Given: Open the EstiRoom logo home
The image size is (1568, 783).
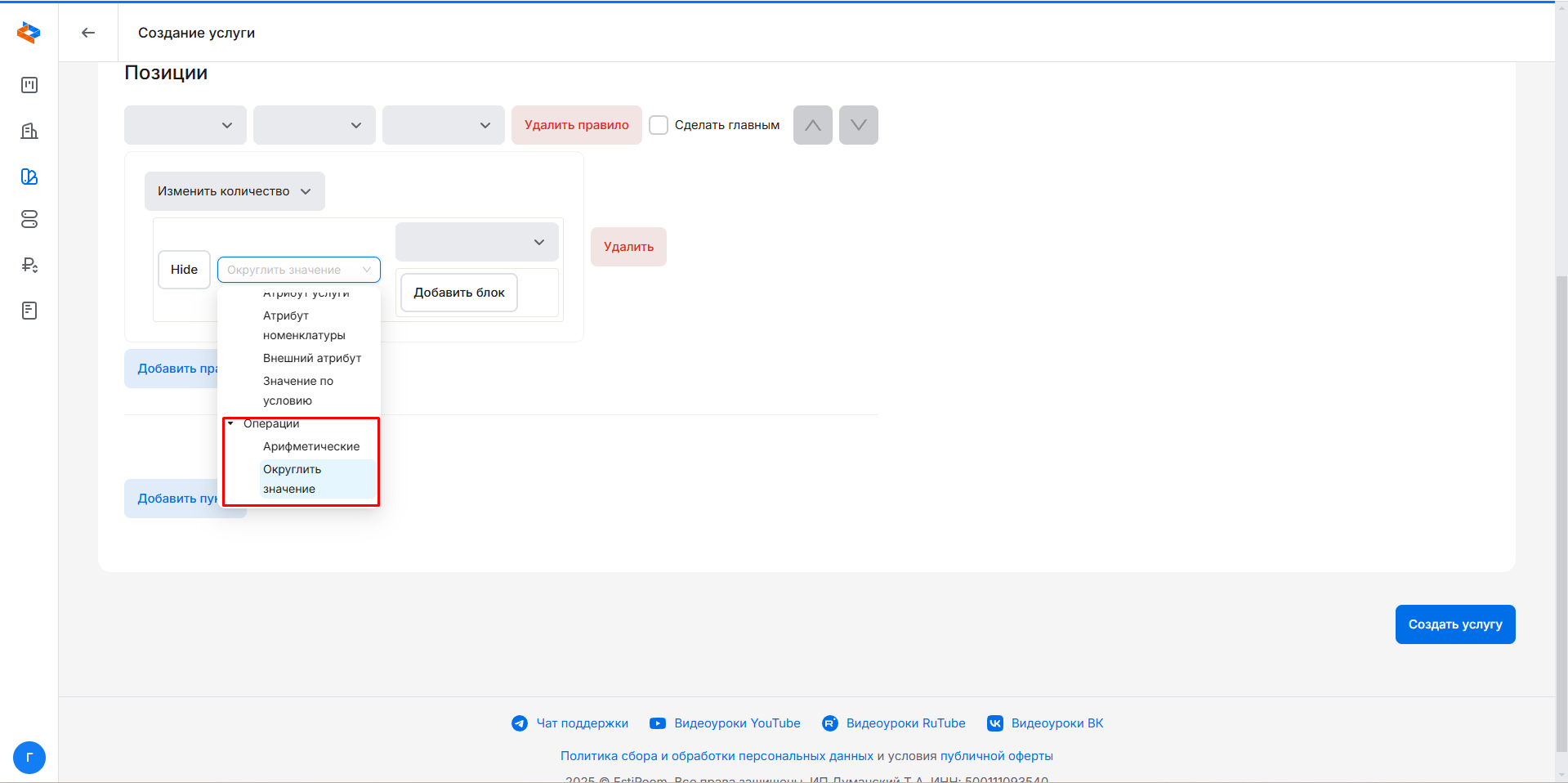Looking at the screenshot, I should pyautogui.click(x=29, y=33).
